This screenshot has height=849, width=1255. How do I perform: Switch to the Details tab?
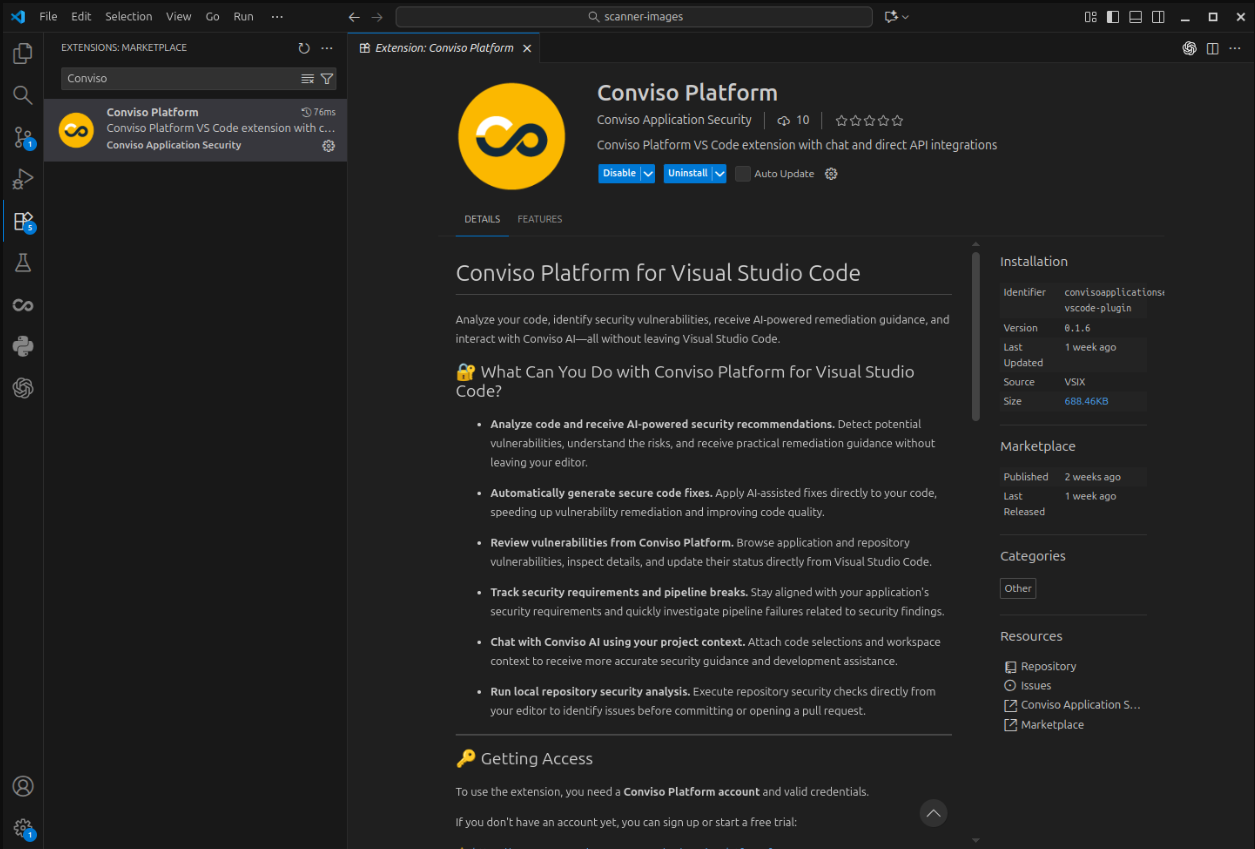[x=482, y=219]
